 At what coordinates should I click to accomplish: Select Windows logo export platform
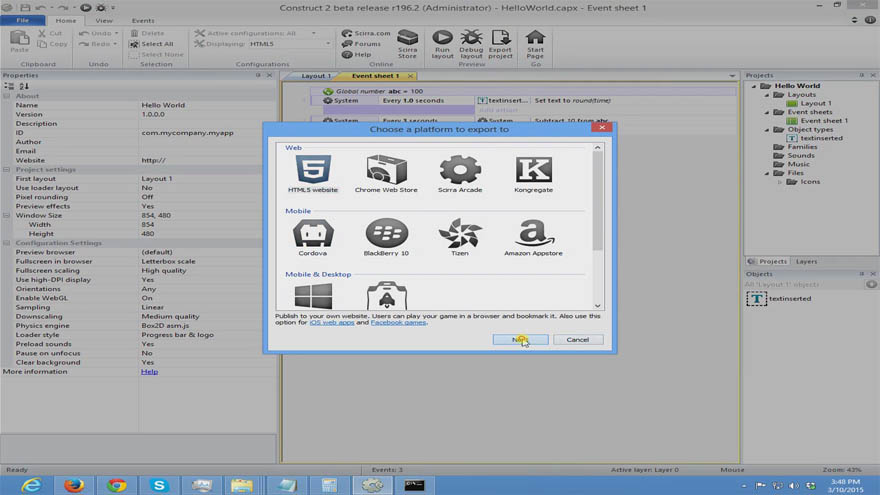click(x=313, y=296)
